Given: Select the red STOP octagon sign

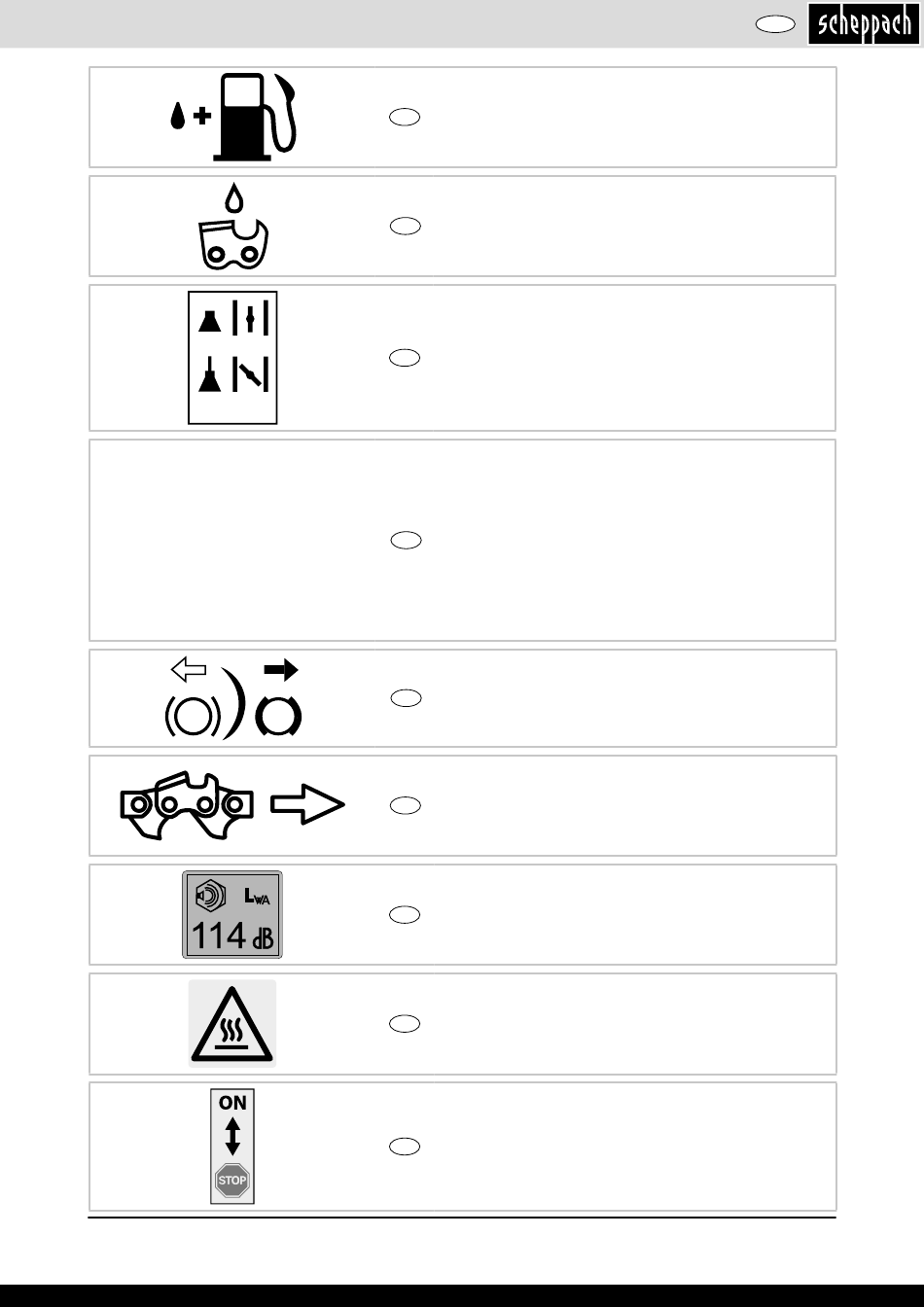Looking at the screenshot, I should [232, 1181].
